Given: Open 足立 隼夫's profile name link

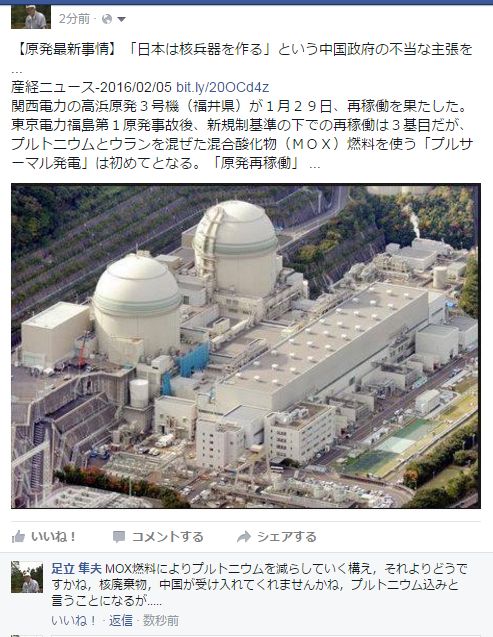Looking at the screenshot, I should tap(76, 568).
